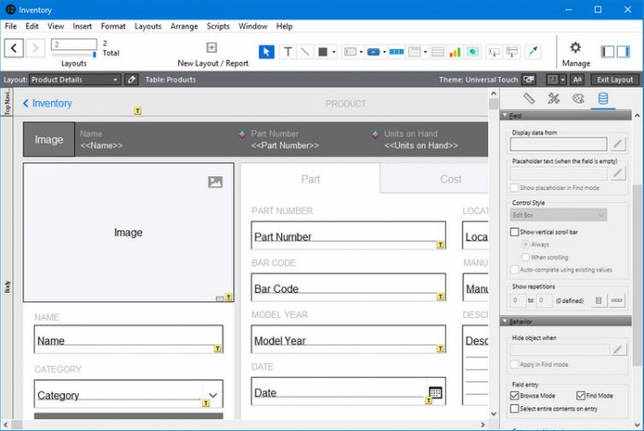Viewport: 644px width, 431px height.
Task: Select the Field tool
Action: click(494, 52)
